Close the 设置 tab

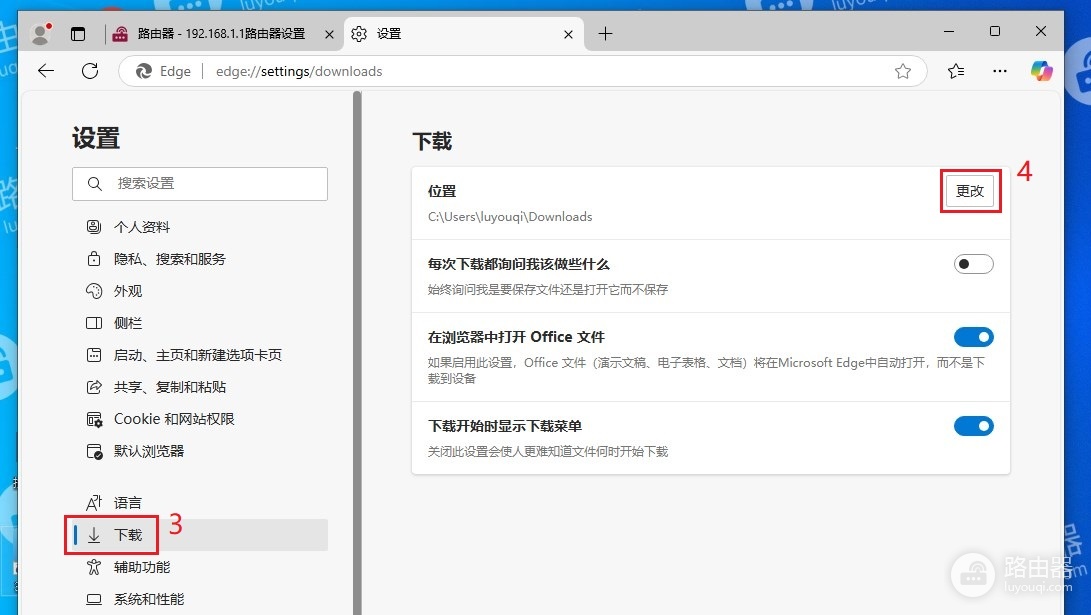(568, 34)
